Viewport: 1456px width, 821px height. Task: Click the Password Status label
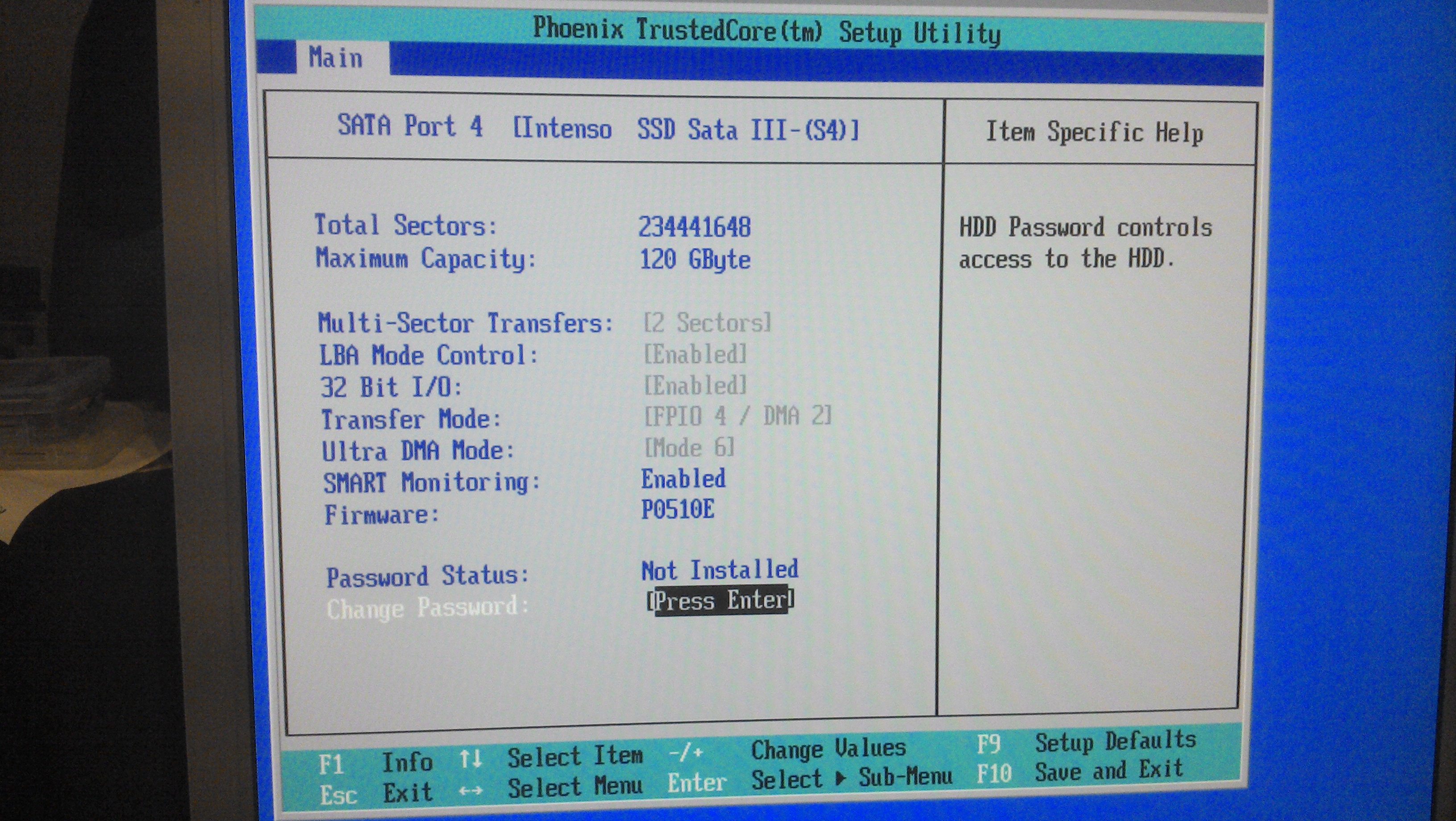[x=428, y=576]
